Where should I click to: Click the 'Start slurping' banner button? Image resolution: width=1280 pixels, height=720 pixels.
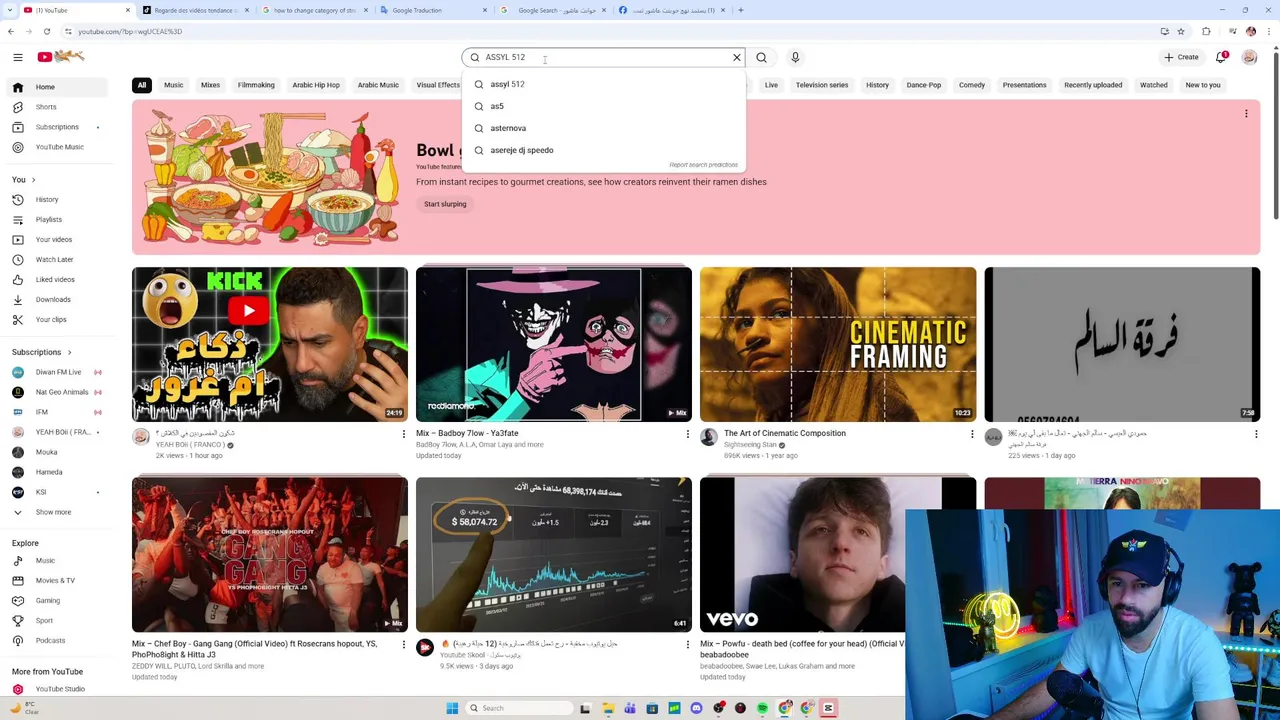(x=445, y=204)
